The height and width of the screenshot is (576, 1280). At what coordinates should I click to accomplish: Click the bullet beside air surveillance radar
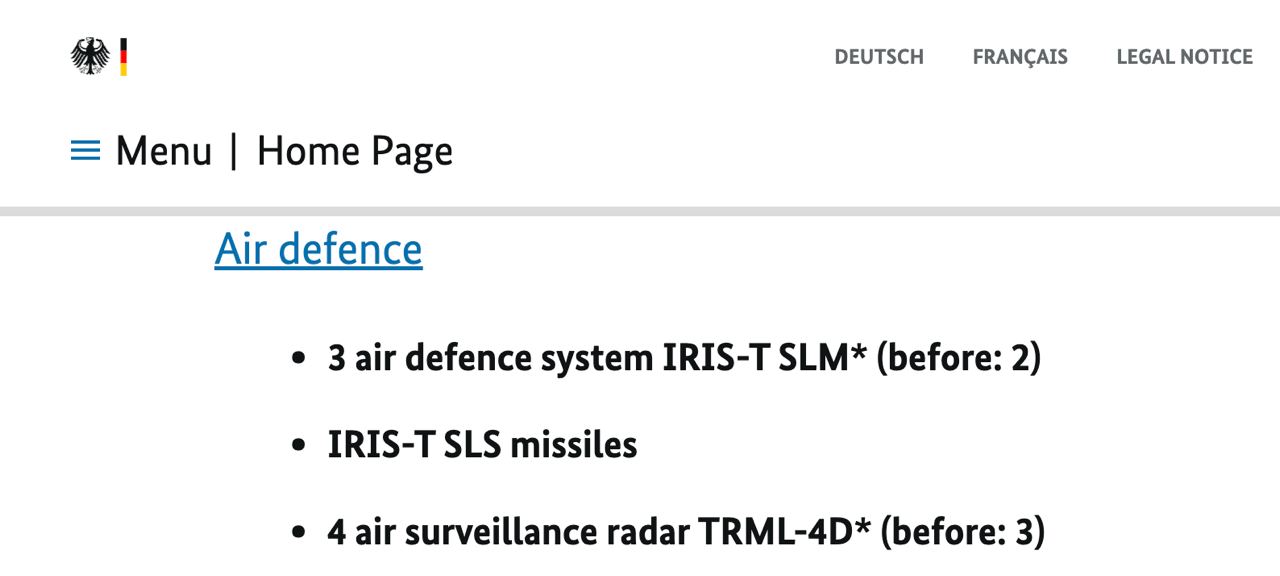click(298, 533)
